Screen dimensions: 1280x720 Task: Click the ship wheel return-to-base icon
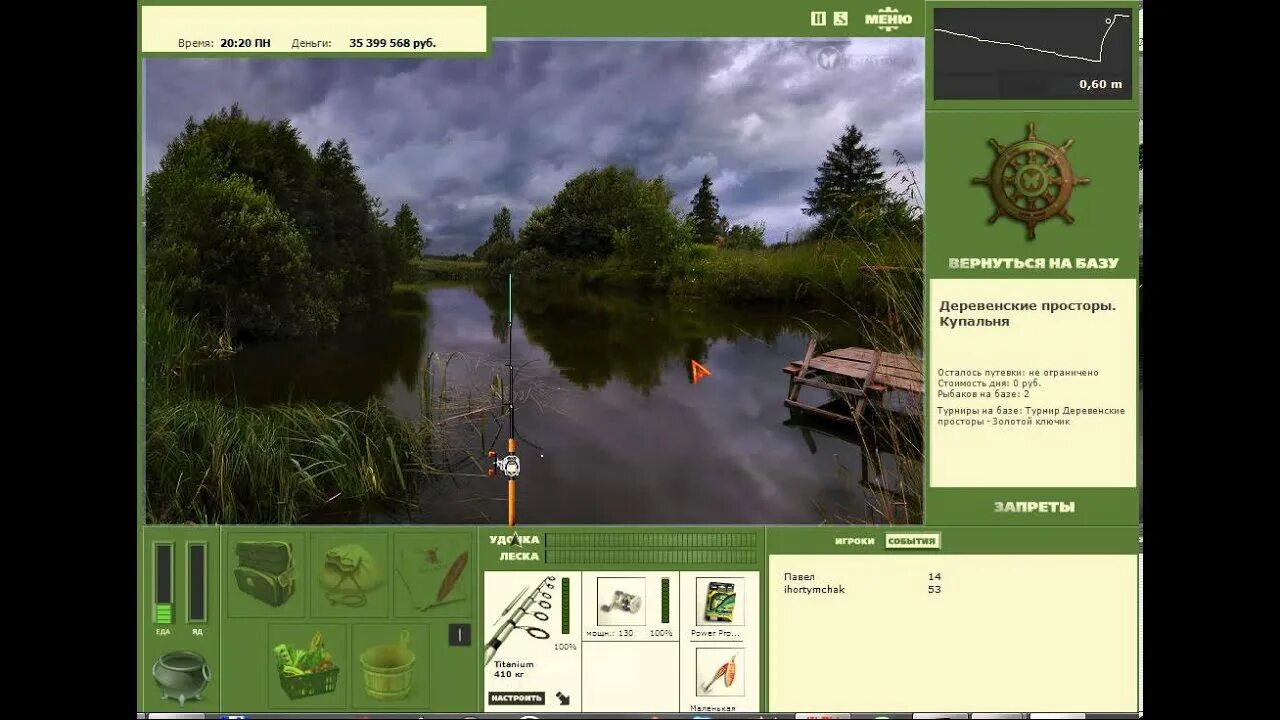1030,181
